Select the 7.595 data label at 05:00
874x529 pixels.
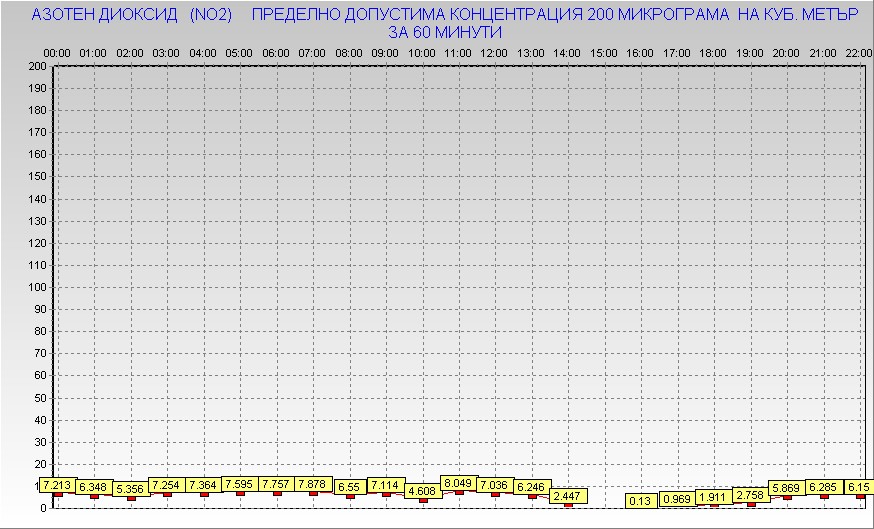pos(240,485)
